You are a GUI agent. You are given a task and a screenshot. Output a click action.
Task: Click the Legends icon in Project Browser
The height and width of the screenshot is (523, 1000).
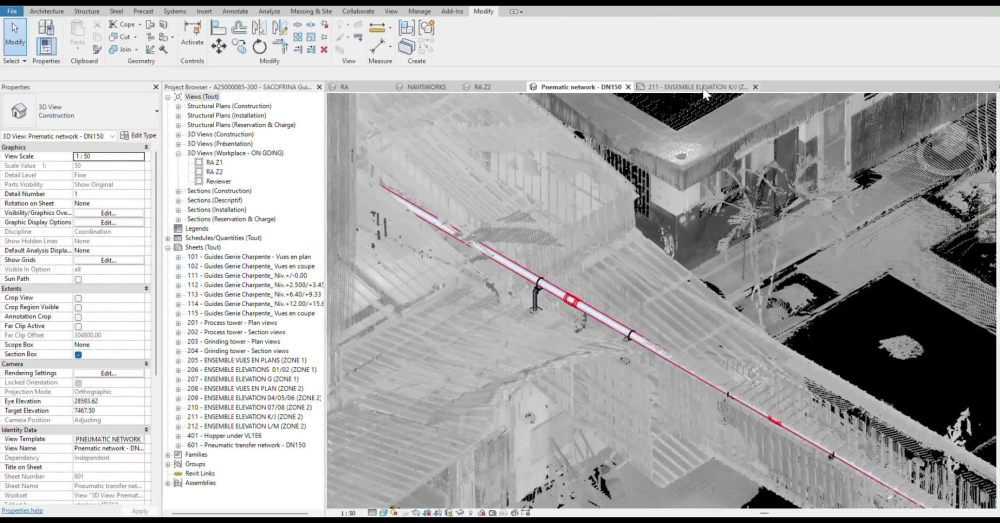coord(178,228)
